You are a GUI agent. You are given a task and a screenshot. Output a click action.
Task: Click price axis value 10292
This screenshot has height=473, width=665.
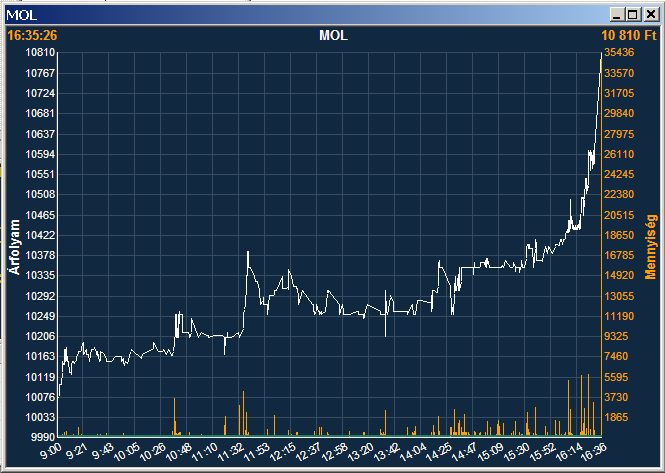pyautogui.click(x=40, y=296)
